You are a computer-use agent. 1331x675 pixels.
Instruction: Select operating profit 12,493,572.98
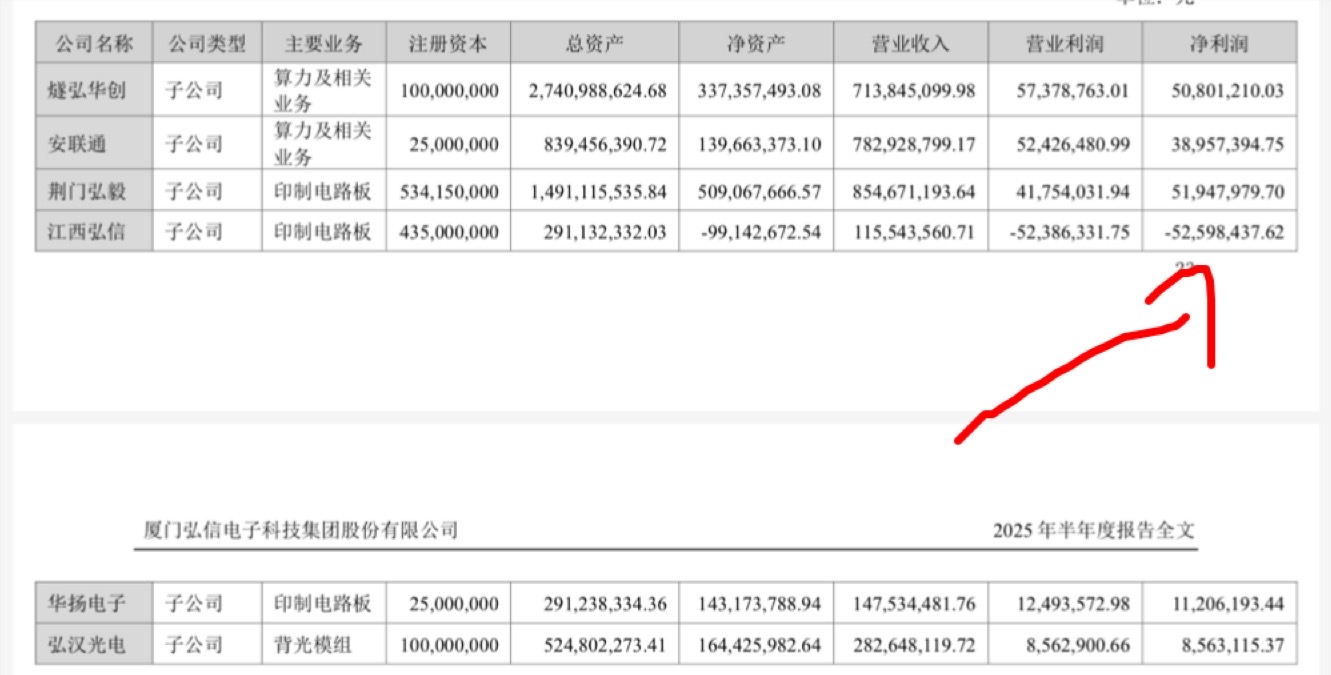[x=1071, y=603]
